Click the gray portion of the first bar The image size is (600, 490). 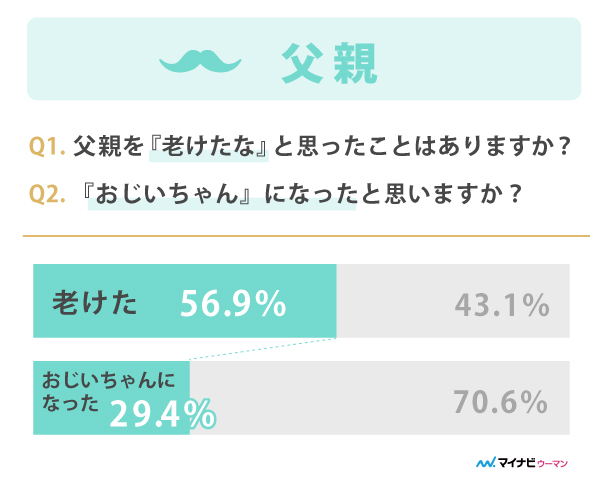(453, 301)
